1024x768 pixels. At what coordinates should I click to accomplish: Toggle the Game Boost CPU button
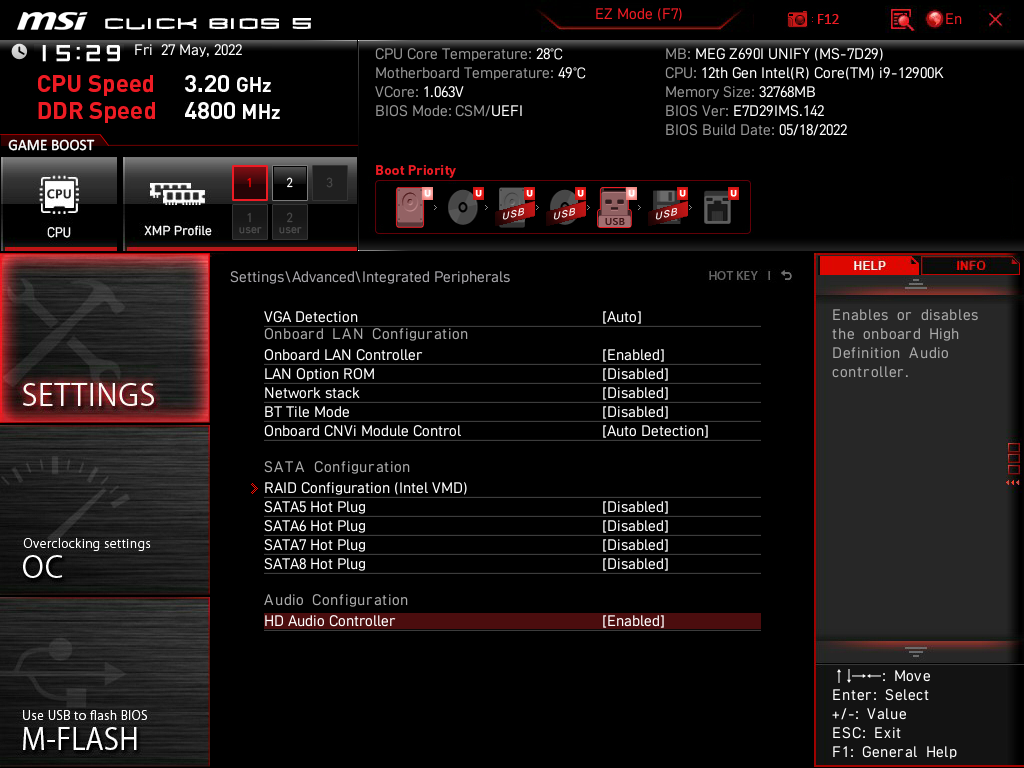[x=59, y=204]
